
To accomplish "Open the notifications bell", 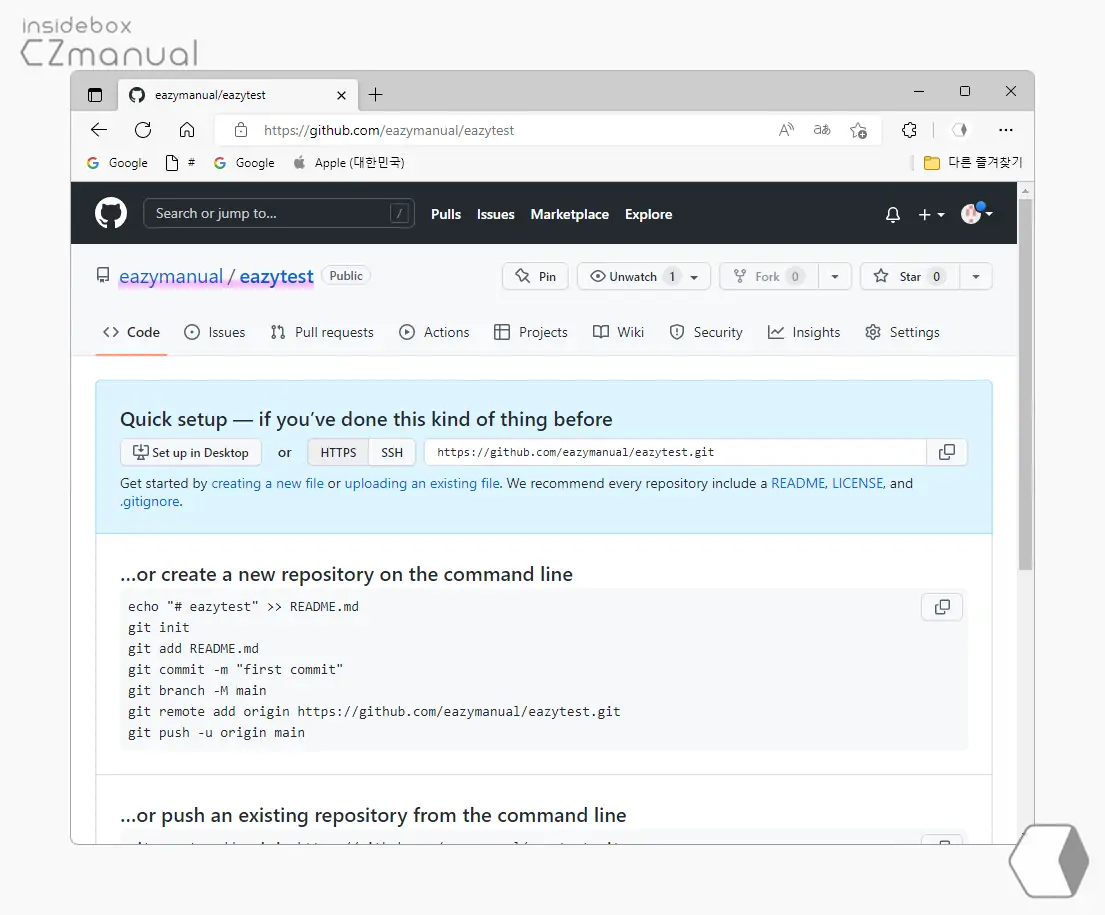I will (x=892, y=214).
